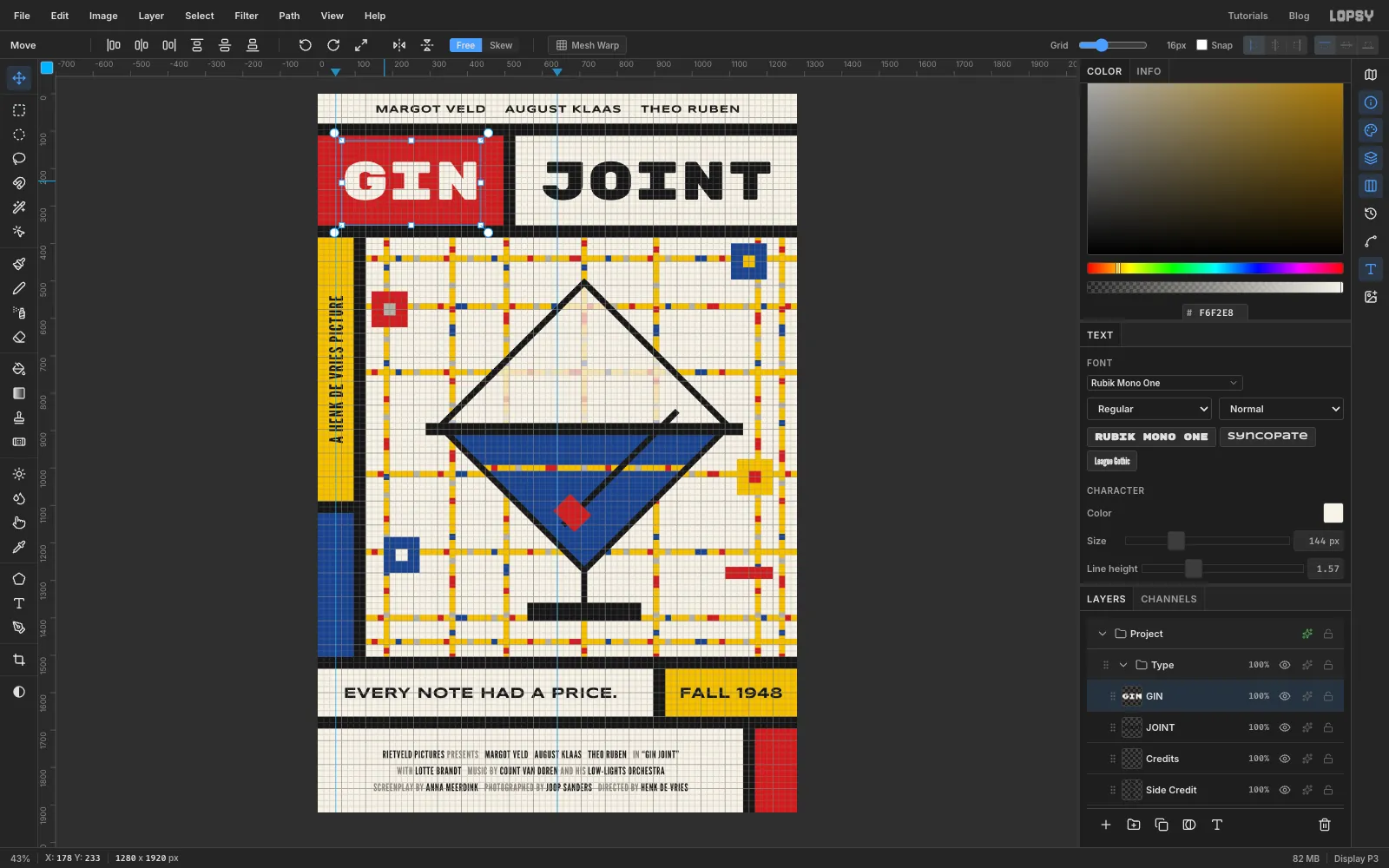The height and width of the screenshot is (868, 1389).
Task: Select the Text tool in the left toolbar
Action: click(19, 603)
